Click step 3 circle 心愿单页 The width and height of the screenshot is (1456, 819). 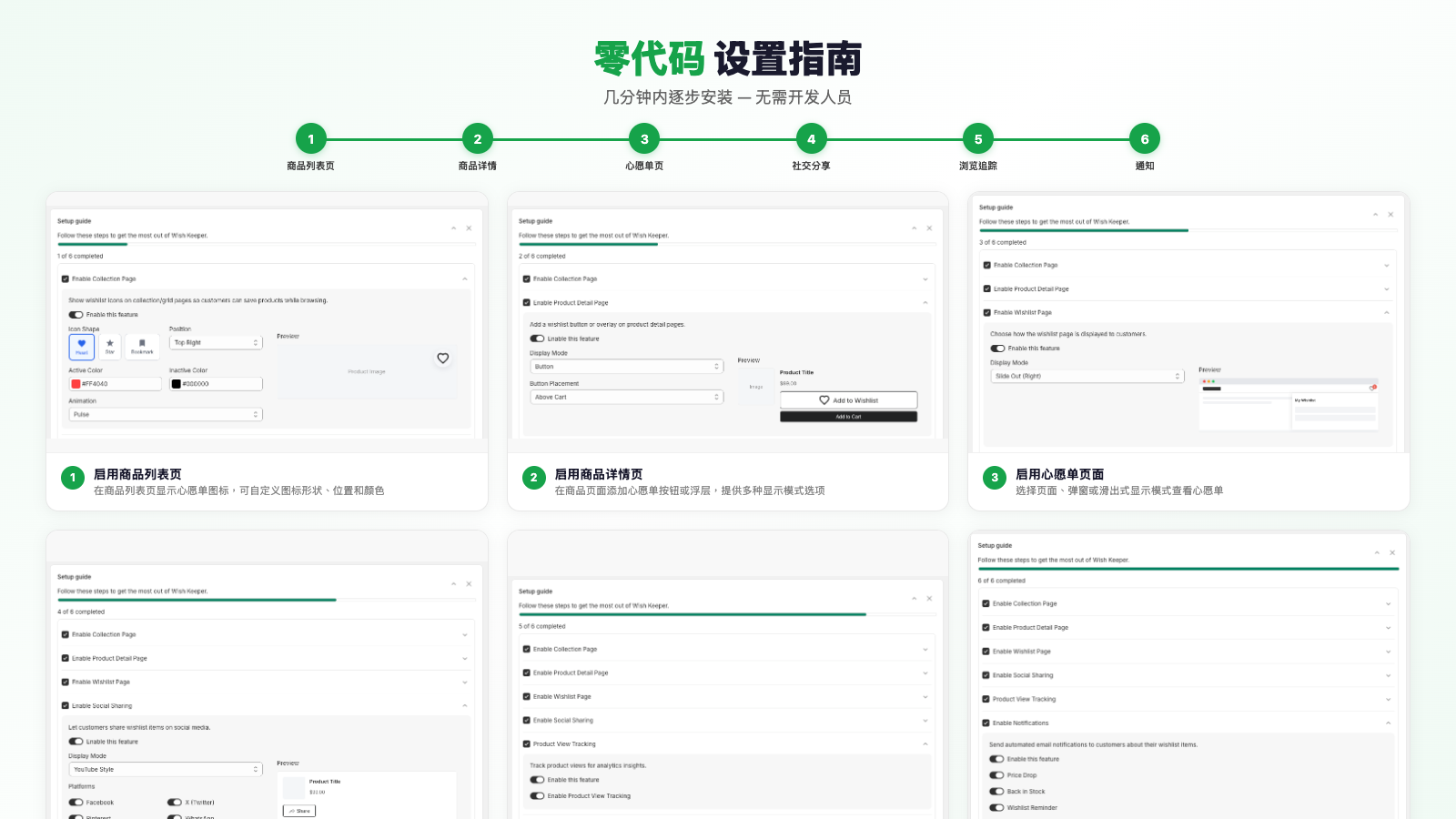click(x=644, y=139)
